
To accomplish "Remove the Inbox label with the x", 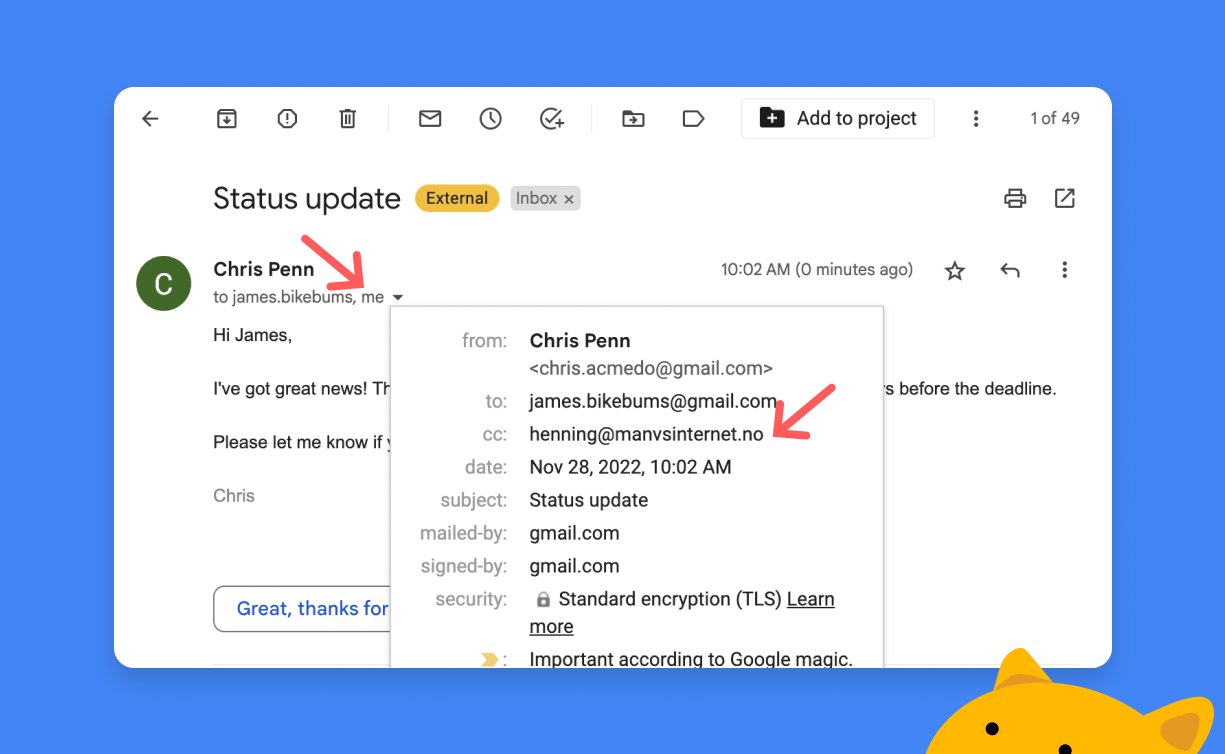I will (569, 199).
